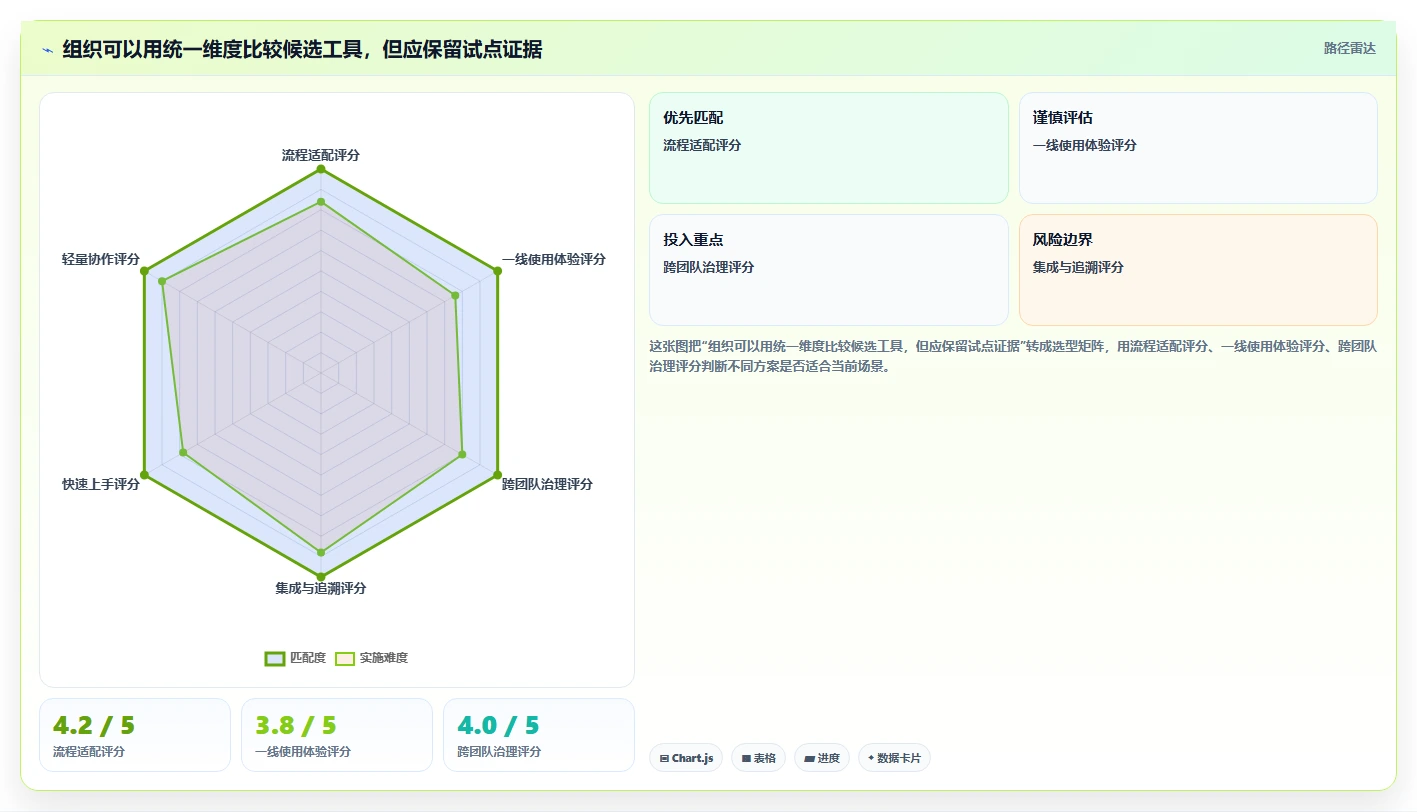Click the 流程适配评分 axis label on the radar
The height and width of the screenshot is (812, 1417).
click(321, 155)
